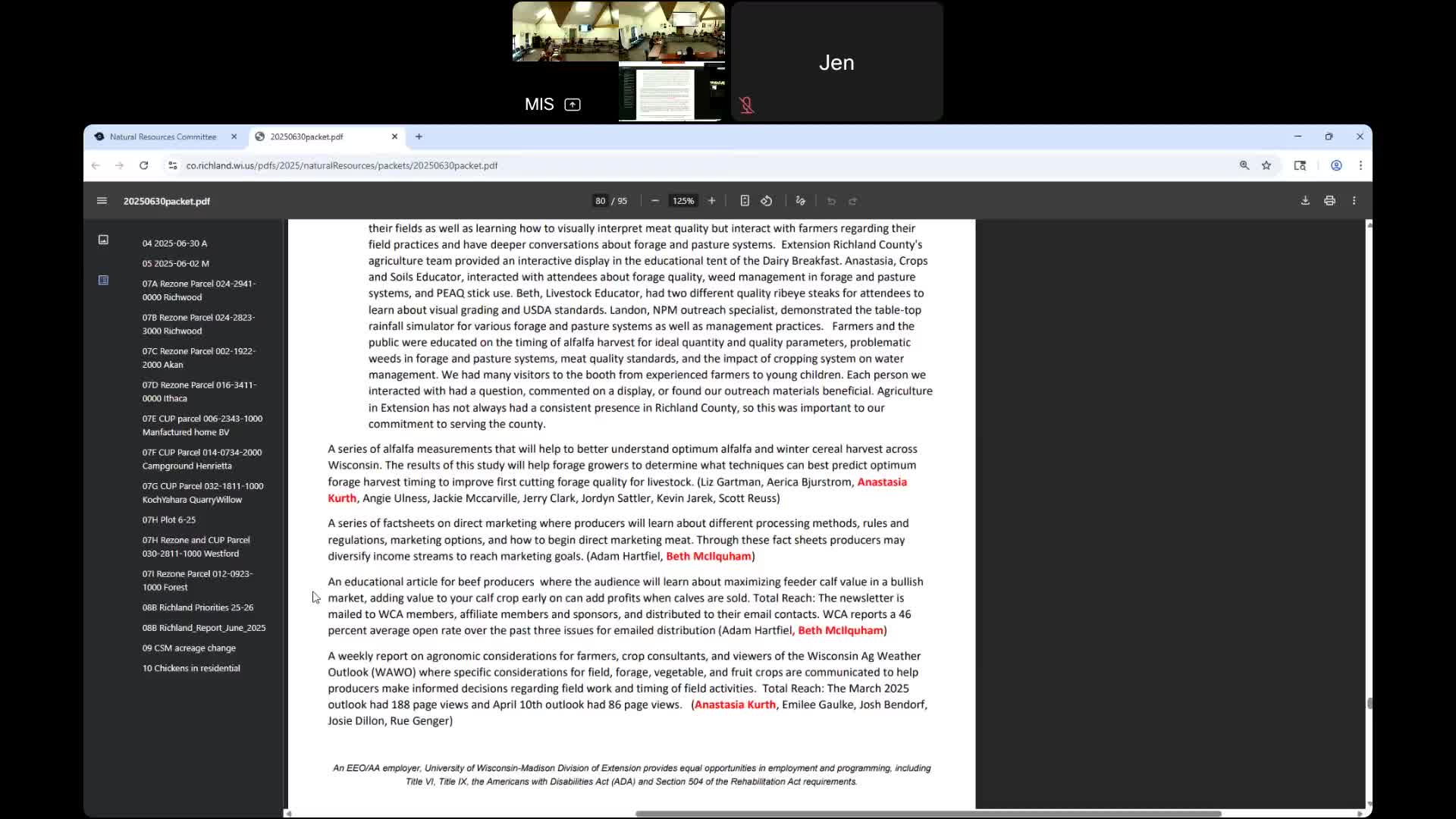The width and height of the screenshot is (1456, 819).
Task: Click the page number input field
Action: tap(600, 201)
